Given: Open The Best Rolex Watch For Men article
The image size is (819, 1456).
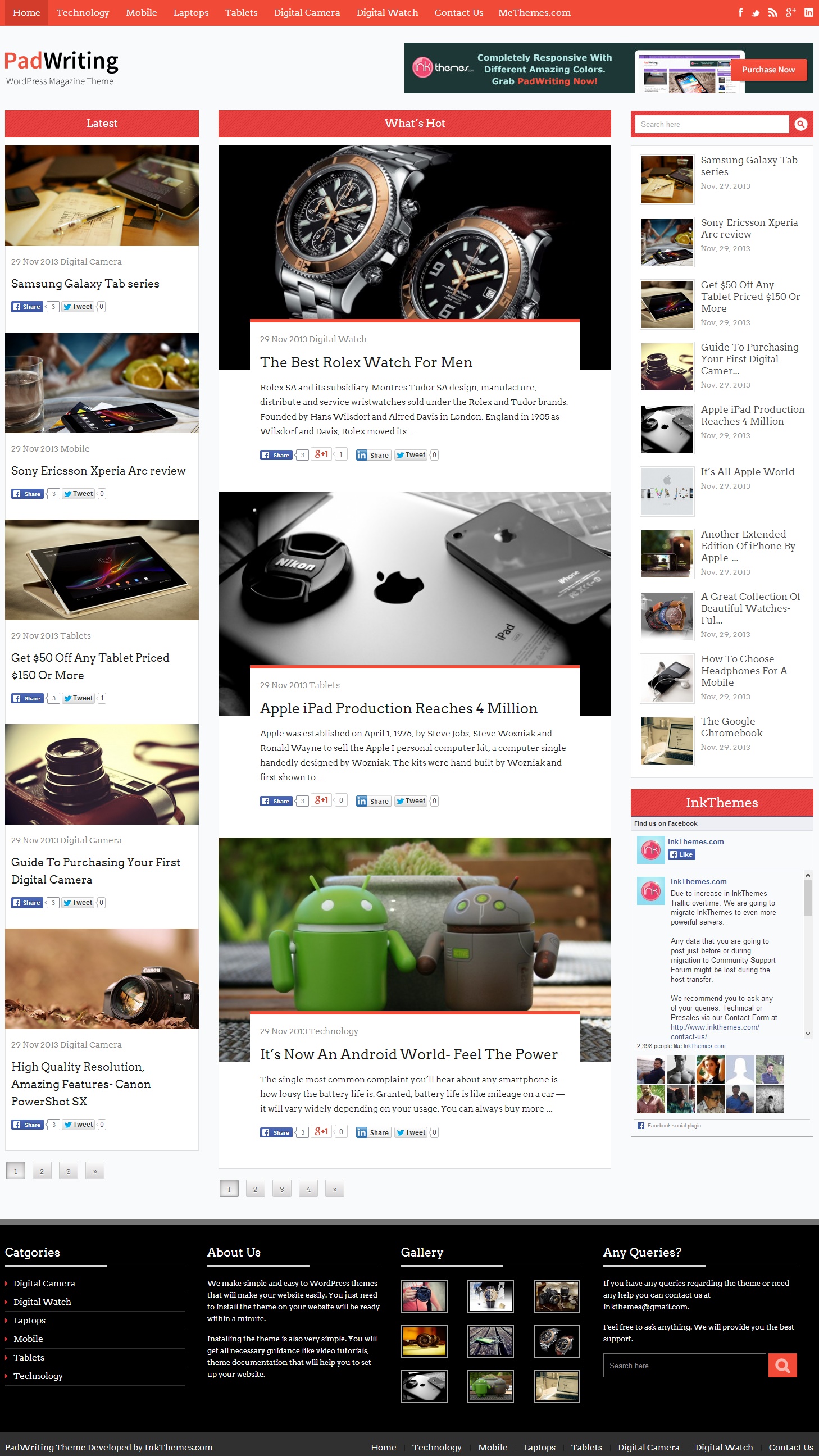Looking at the screenshot, I should (366, 362).
